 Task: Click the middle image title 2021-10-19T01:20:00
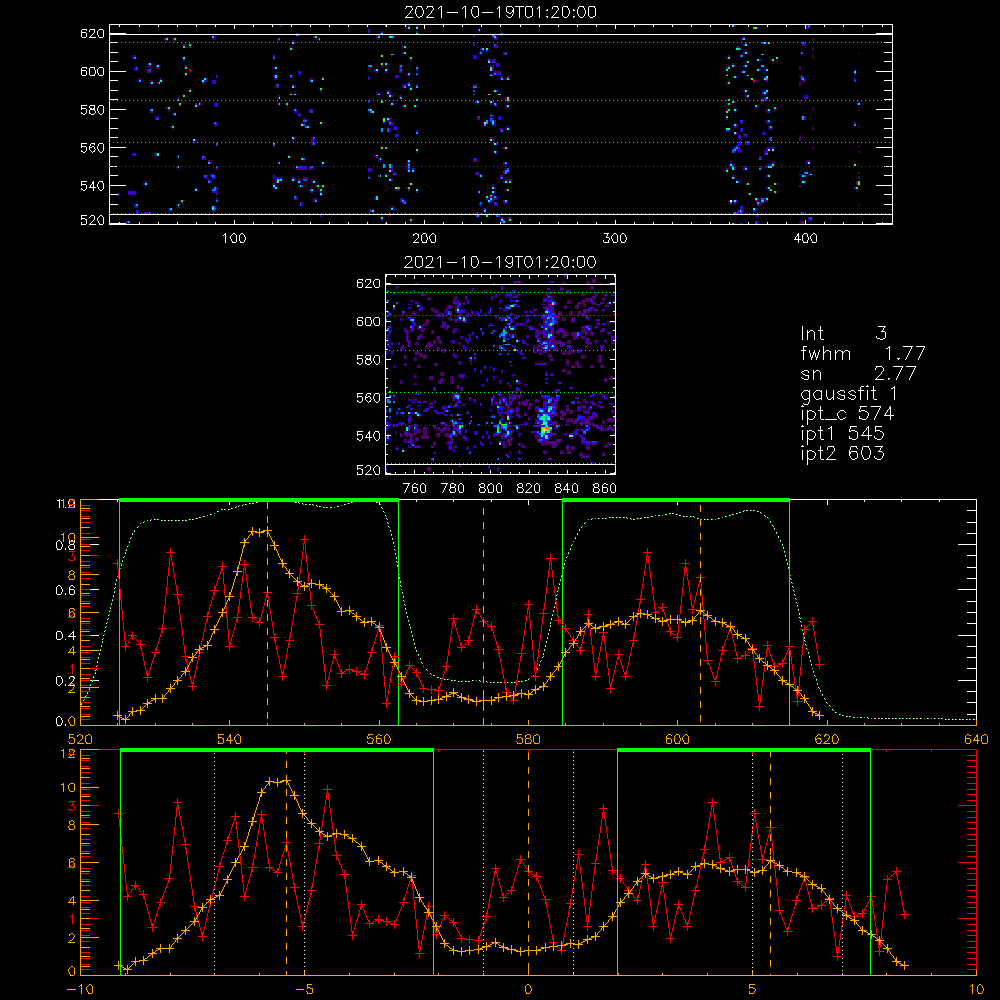click(x=500, y=262)
